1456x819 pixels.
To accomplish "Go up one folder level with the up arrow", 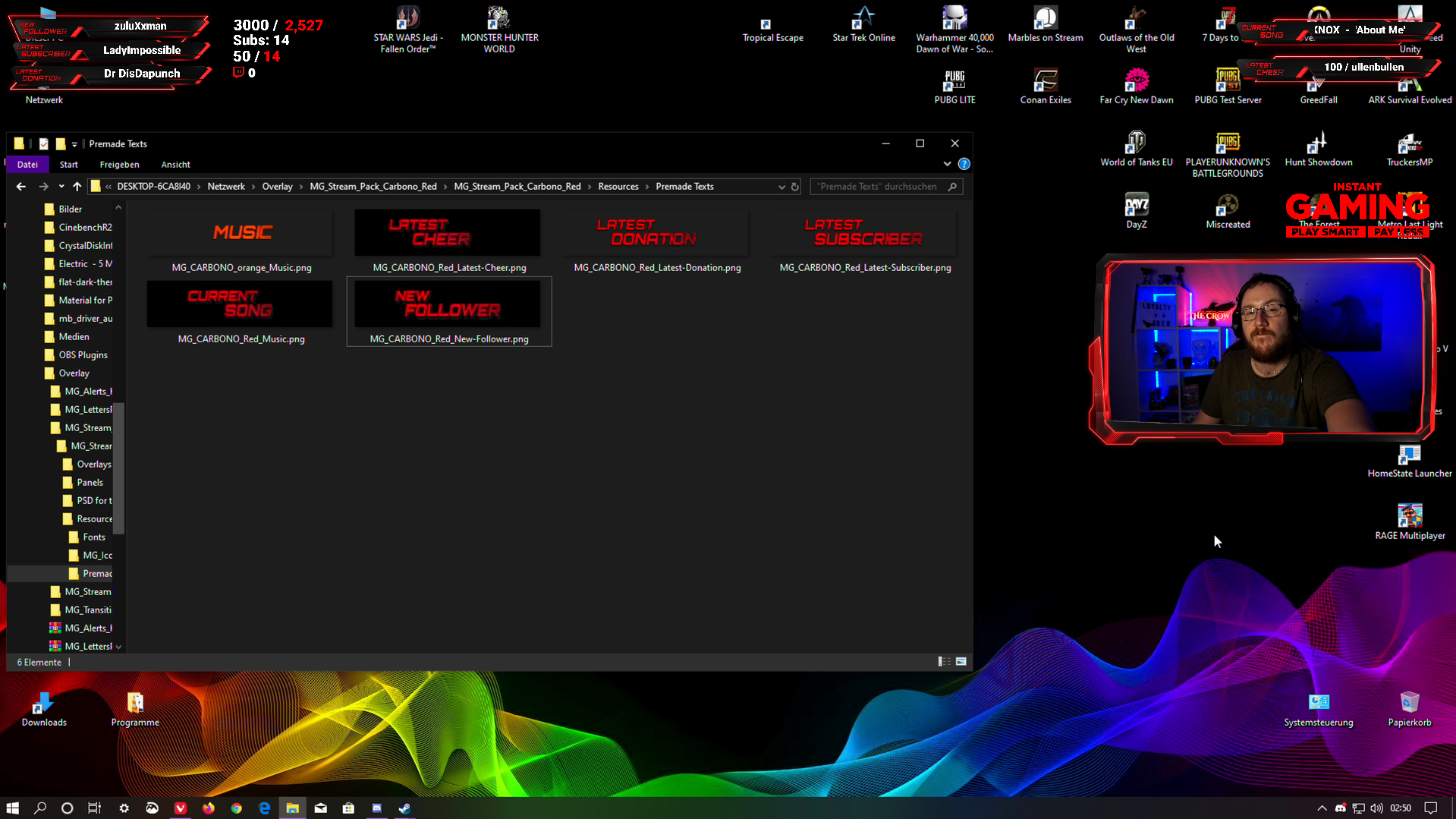I will click(x=77, y=187).
